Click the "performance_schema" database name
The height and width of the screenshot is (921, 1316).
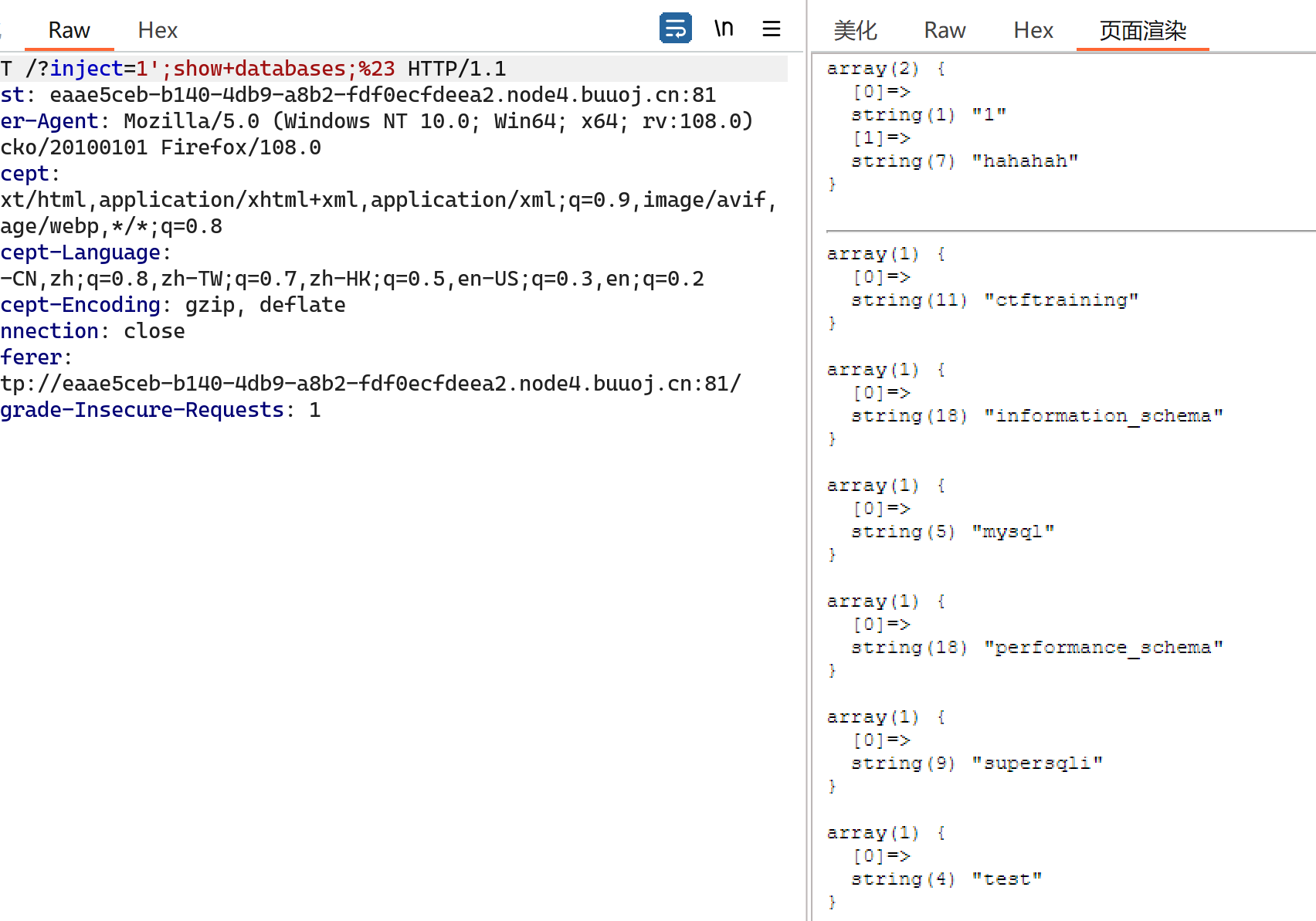point(1104,647)
